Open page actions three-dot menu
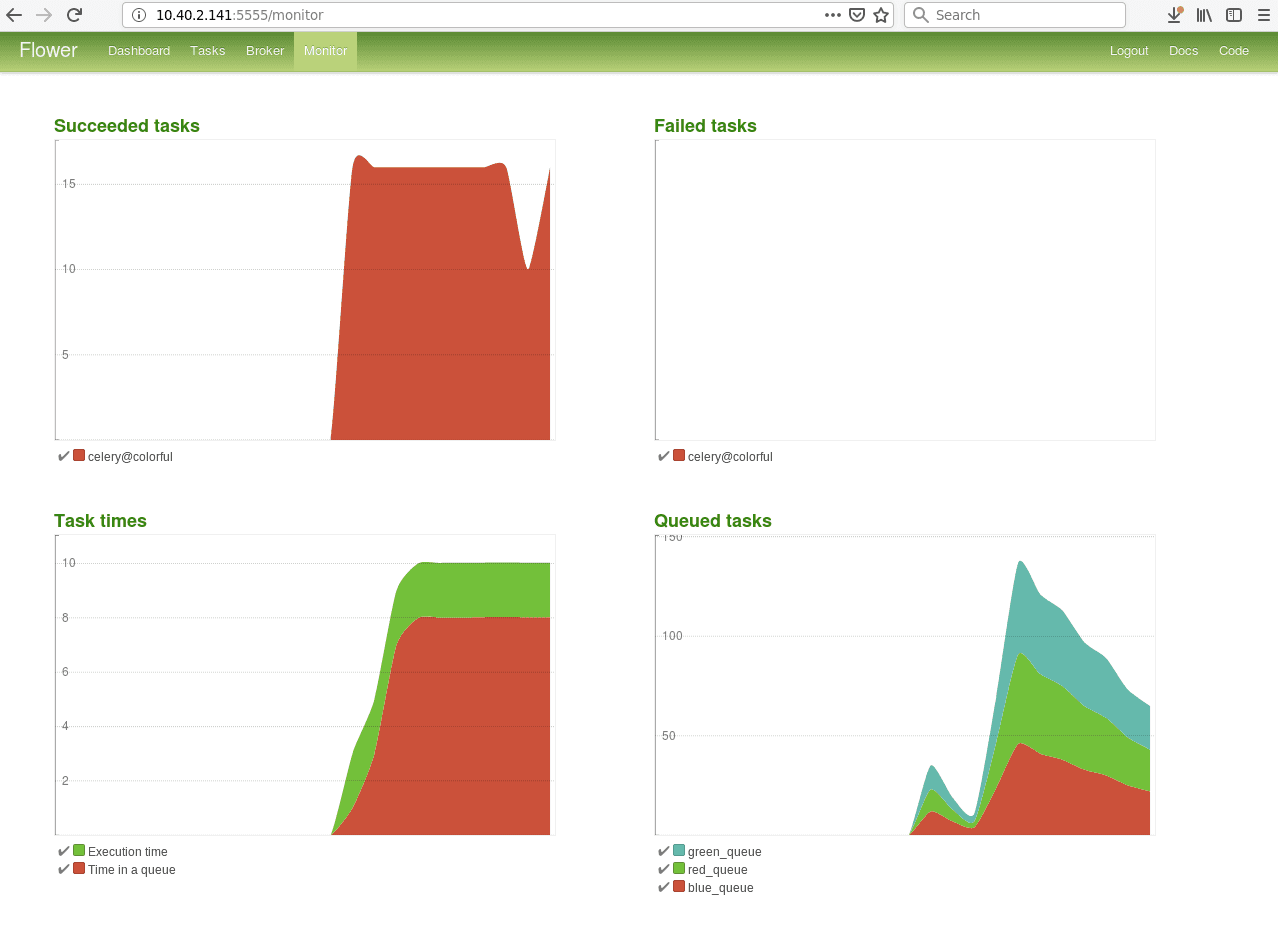The height and width of the screenshot is (944, 1278). click(833, 15)
